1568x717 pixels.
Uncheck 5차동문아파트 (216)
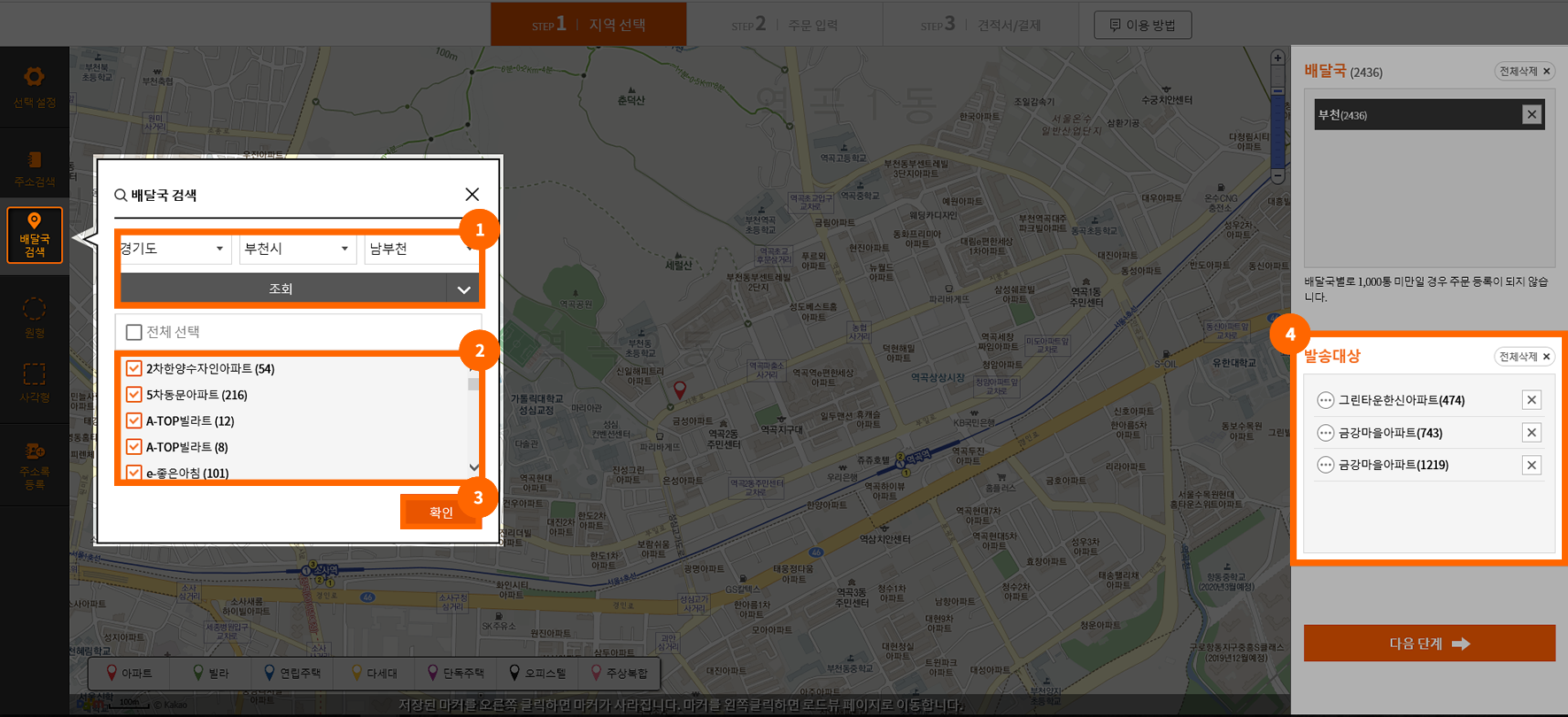click(x=134, y=395)
